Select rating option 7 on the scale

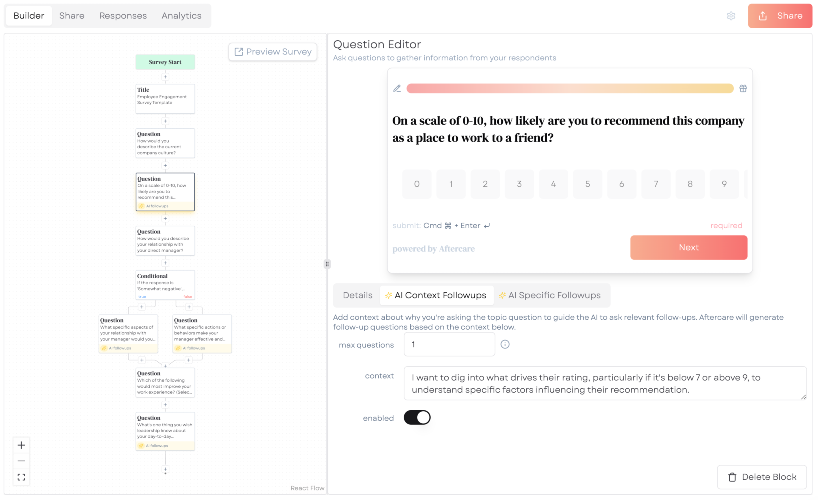(x=656, y=184)
